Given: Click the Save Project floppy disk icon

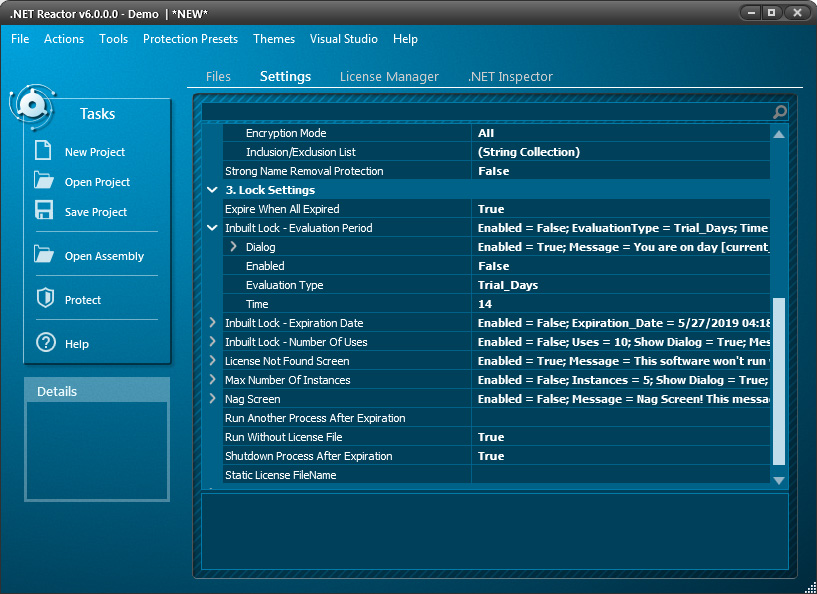Looking at the screenshot, I should (x=43, y=211).
